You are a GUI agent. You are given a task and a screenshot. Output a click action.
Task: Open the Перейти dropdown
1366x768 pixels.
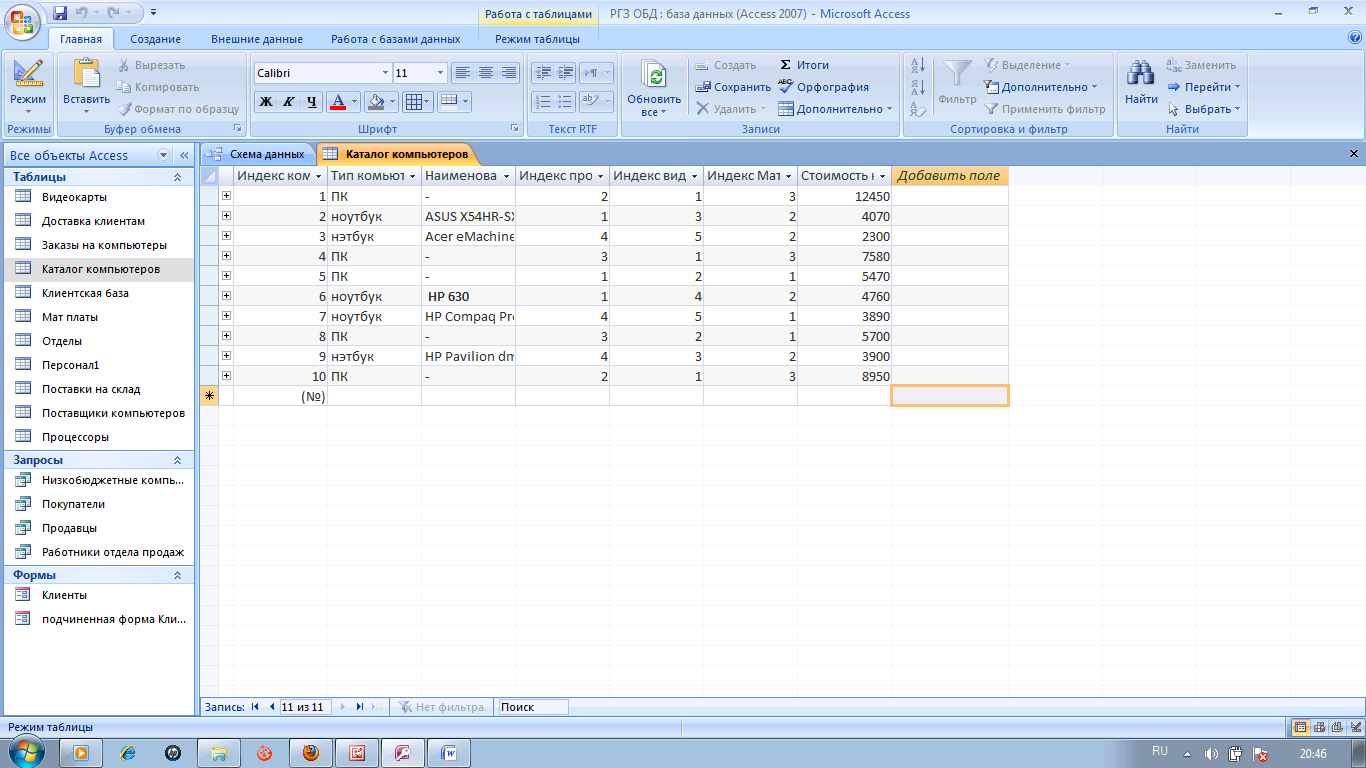point(1204,87)
